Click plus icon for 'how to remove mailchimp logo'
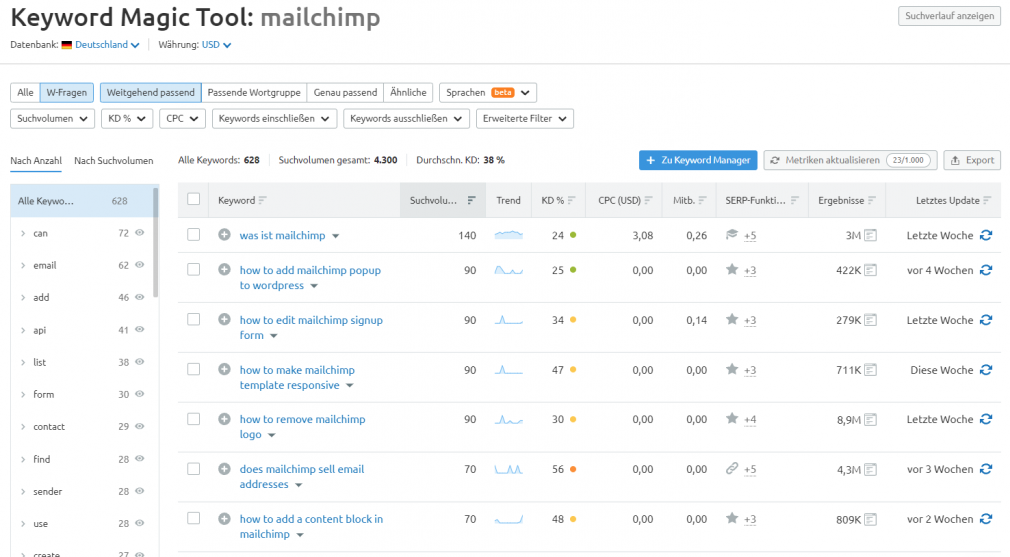This screenshot has height=557, width=1010. click(x=224, y=419)
